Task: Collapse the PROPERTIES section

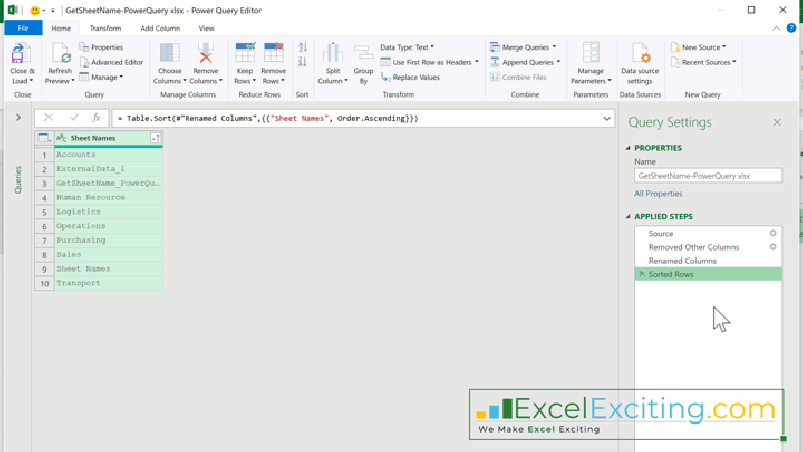Action: pyautogui.click(x=628, y=148)
